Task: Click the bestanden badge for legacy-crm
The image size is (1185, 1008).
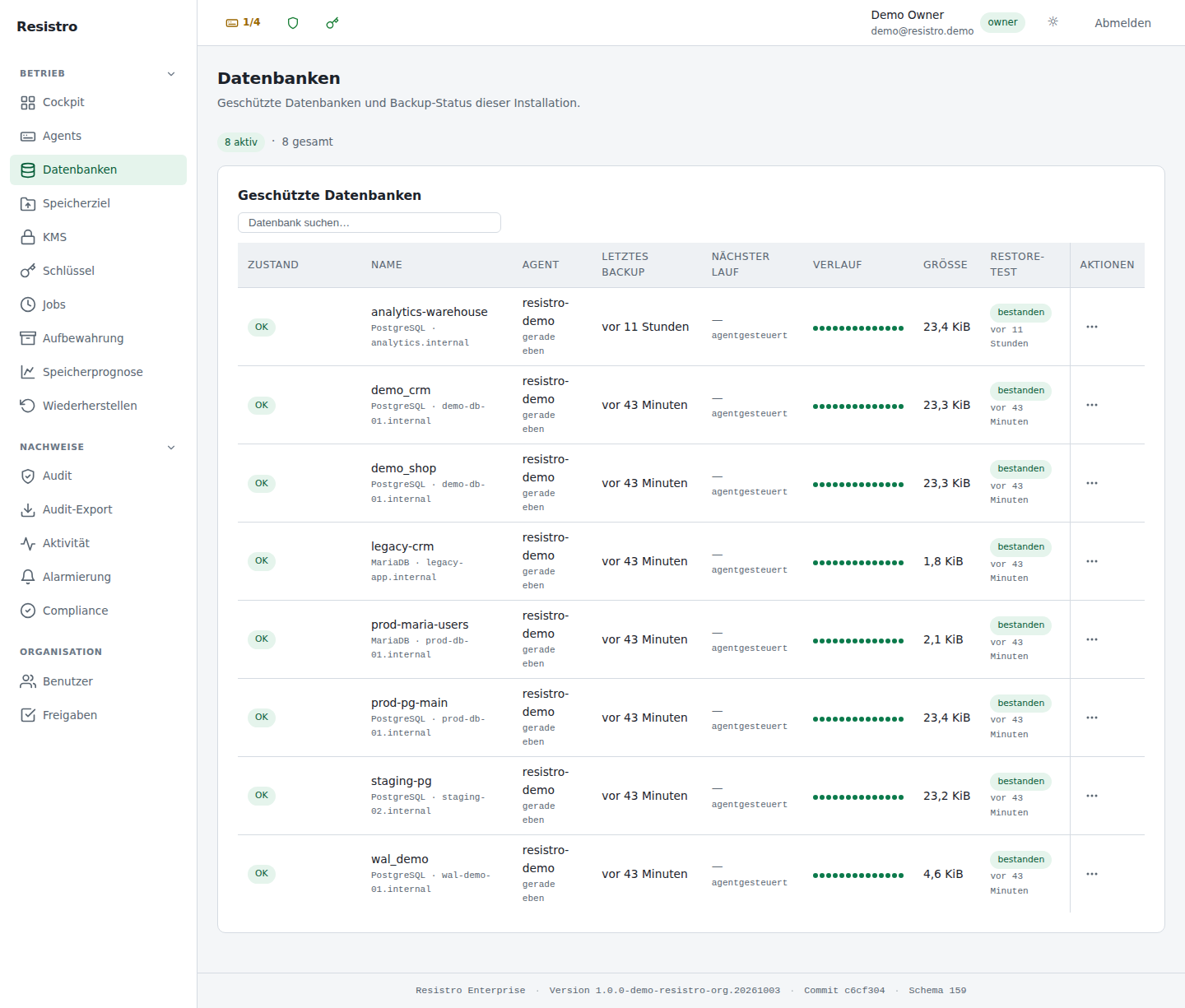Action: point(1020,547)
